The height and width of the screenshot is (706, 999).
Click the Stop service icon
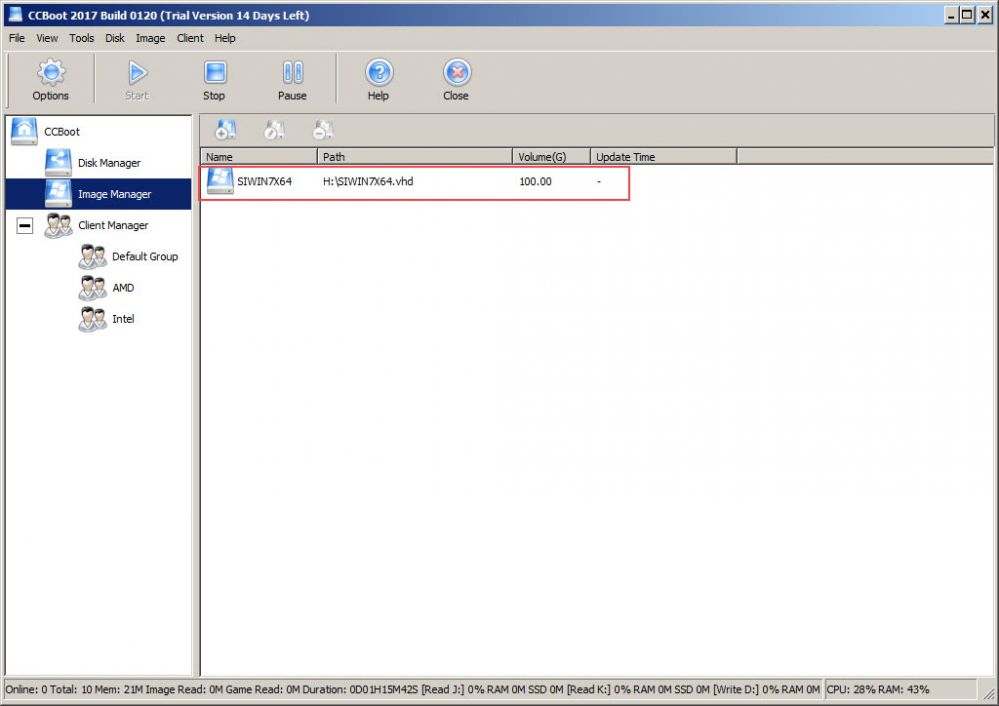click(x=215, y=72)
